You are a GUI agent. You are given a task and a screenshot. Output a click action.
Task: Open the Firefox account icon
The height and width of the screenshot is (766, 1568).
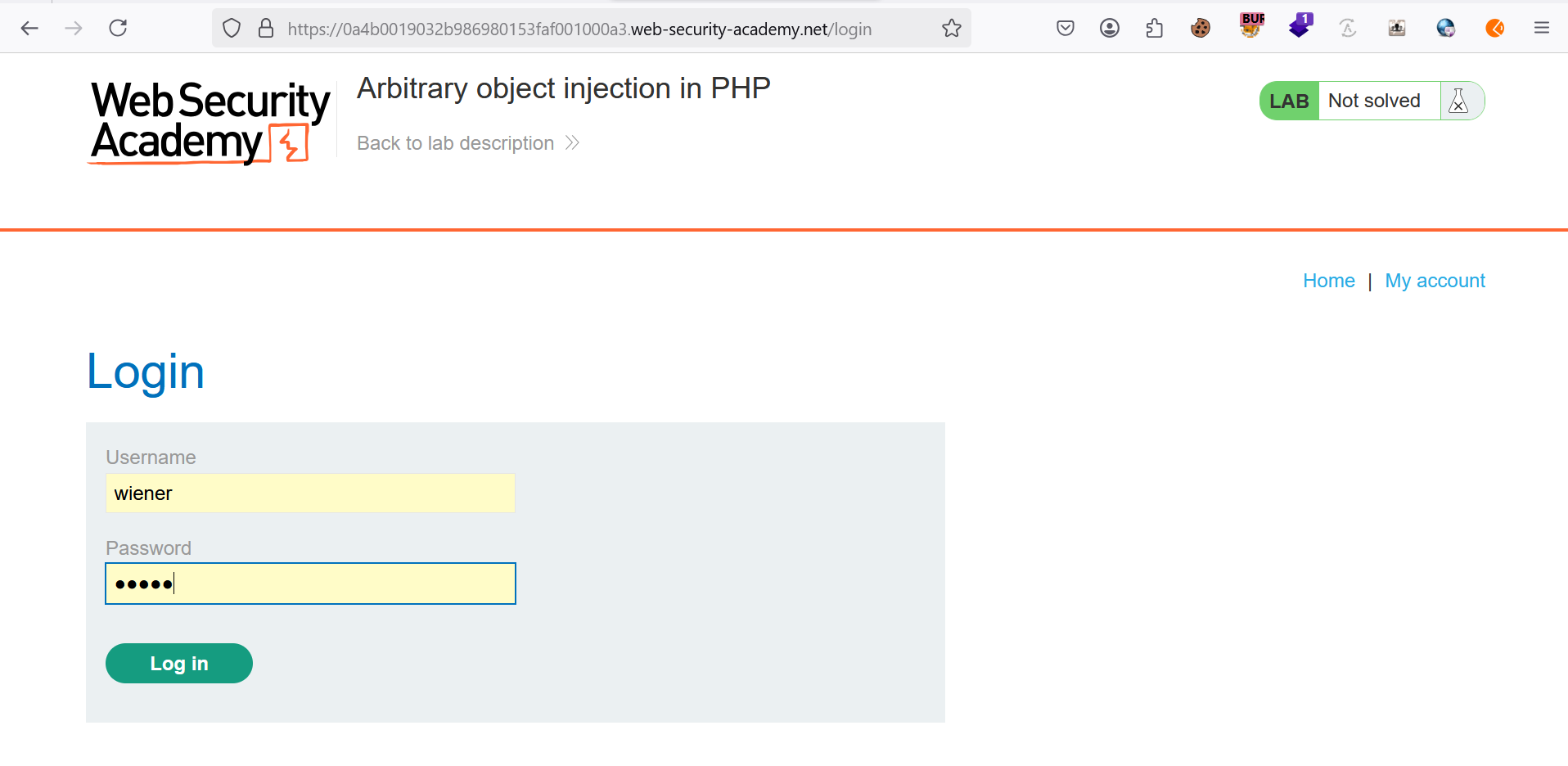coord(1109,29)
